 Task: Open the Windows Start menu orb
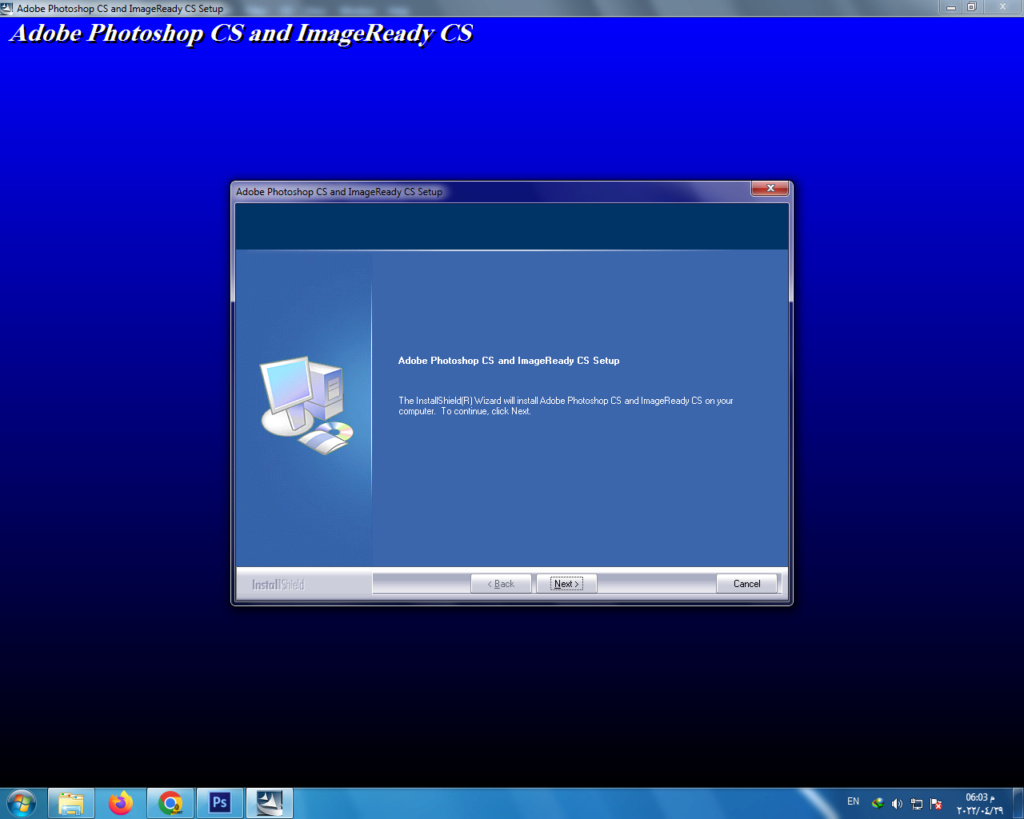click(22, 803)
